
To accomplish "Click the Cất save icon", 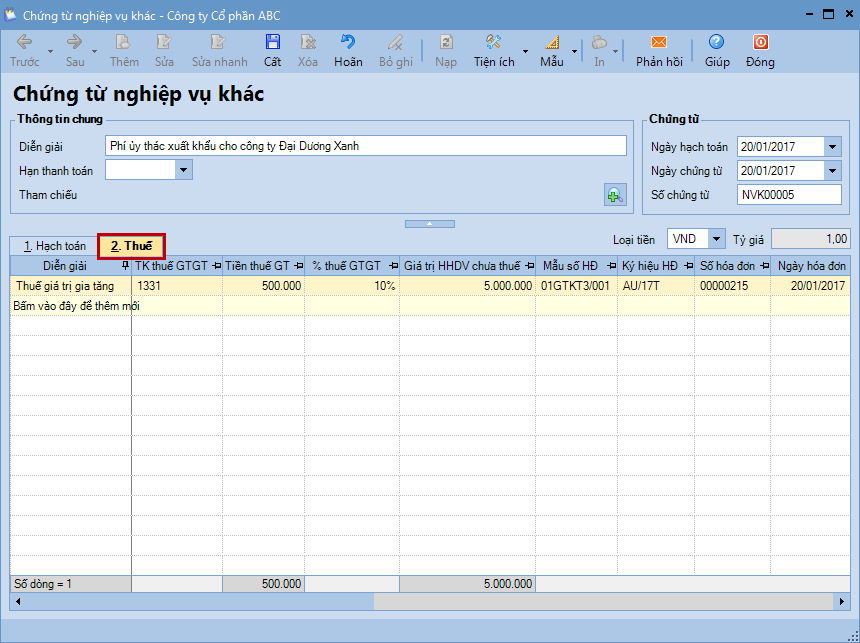I will [272, 43].
